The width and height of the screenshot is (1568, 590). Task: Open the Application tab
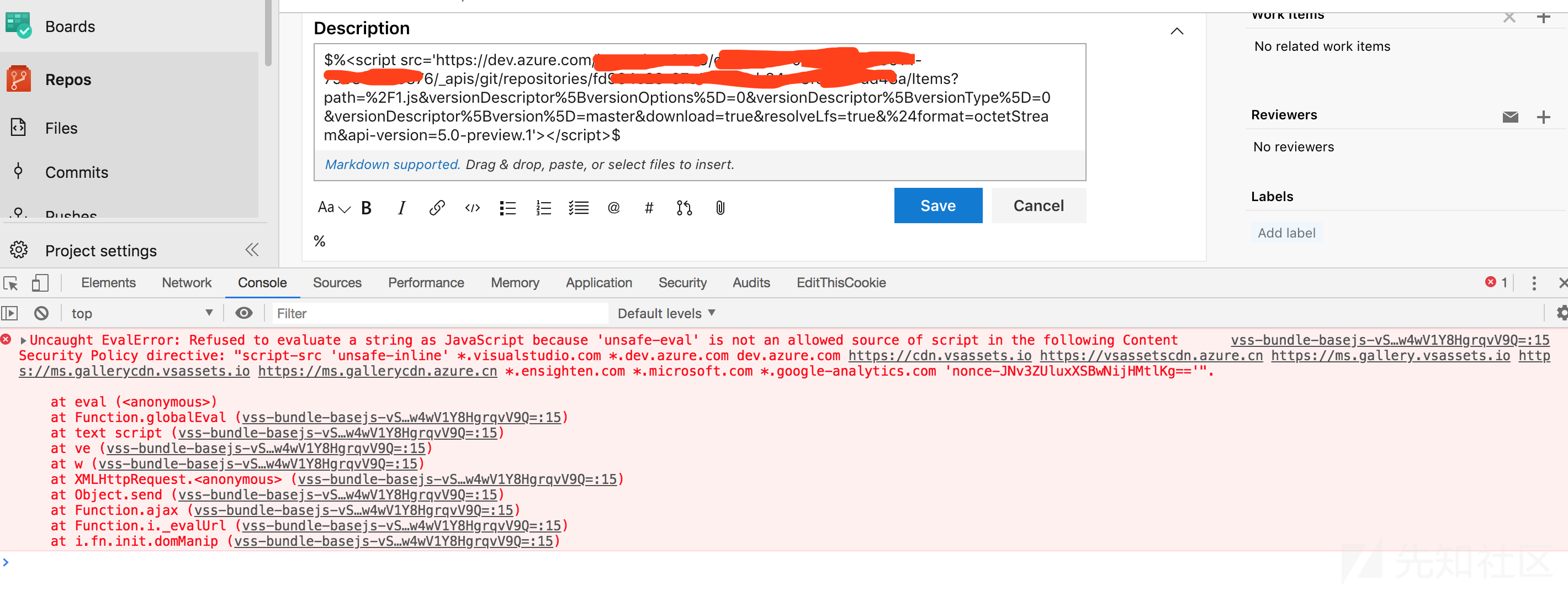(x=599, y=282)
